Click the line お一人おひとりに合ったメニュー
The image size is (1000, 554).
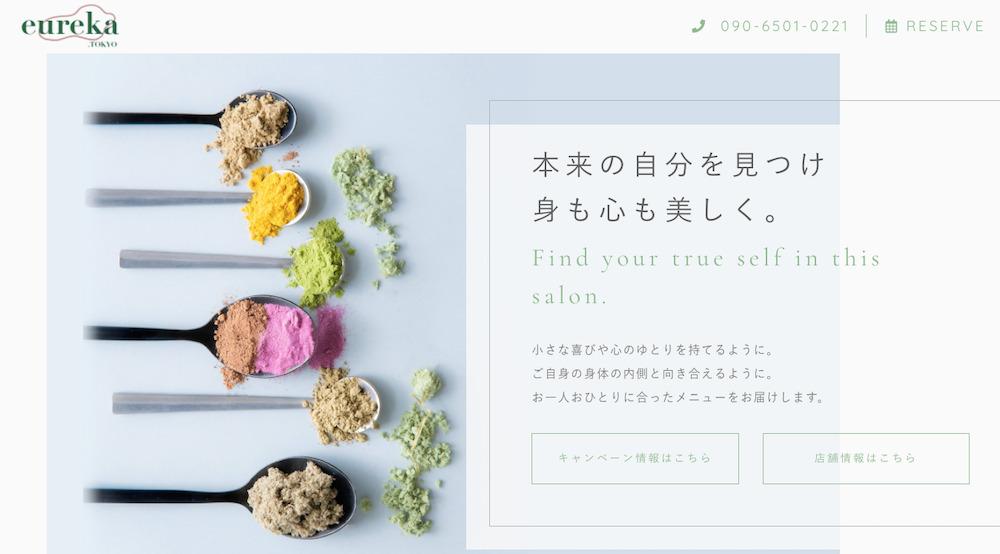tap(678, 397)
